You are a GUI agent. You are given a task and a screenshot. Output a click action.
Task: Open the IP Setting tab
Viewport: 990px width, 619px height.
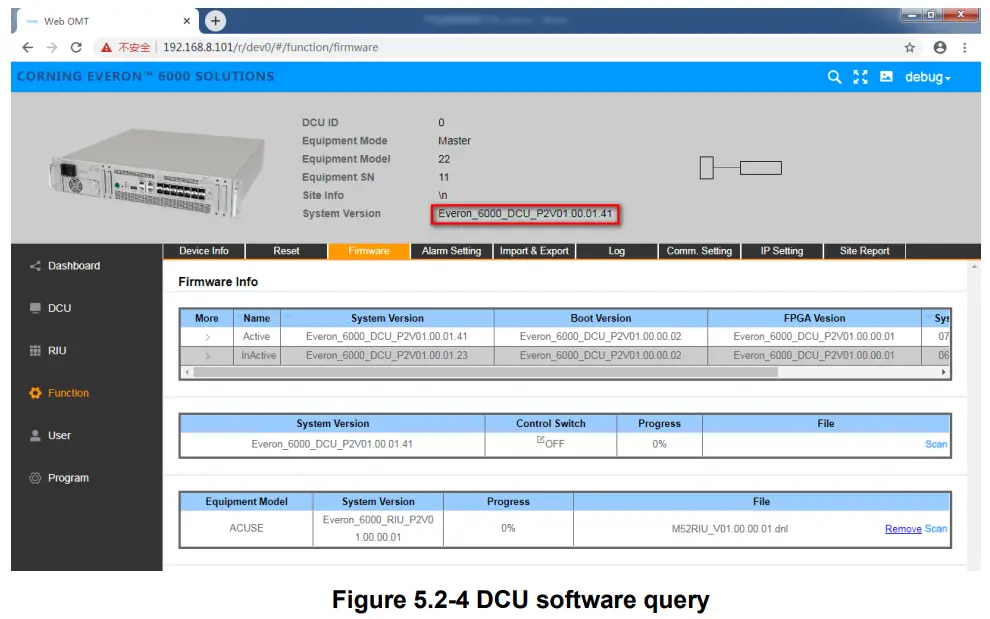click(782, 251)
